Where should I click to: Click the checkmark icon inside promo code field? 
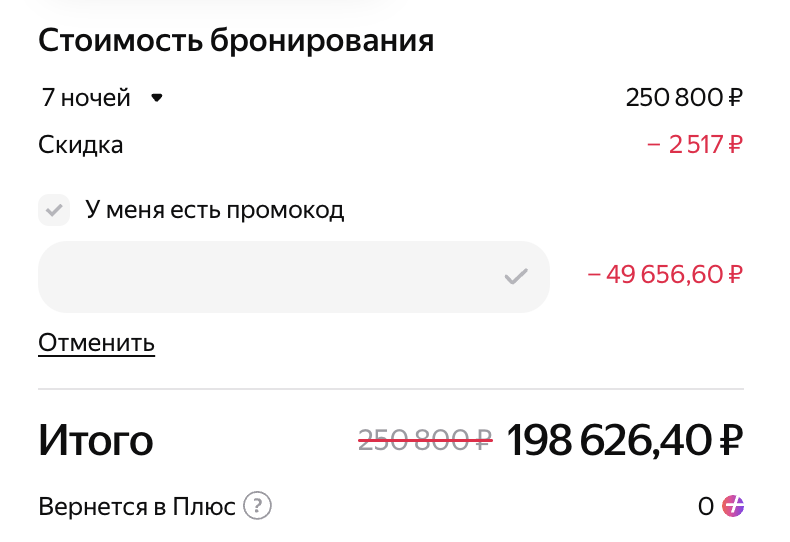[x=515, y=276]
